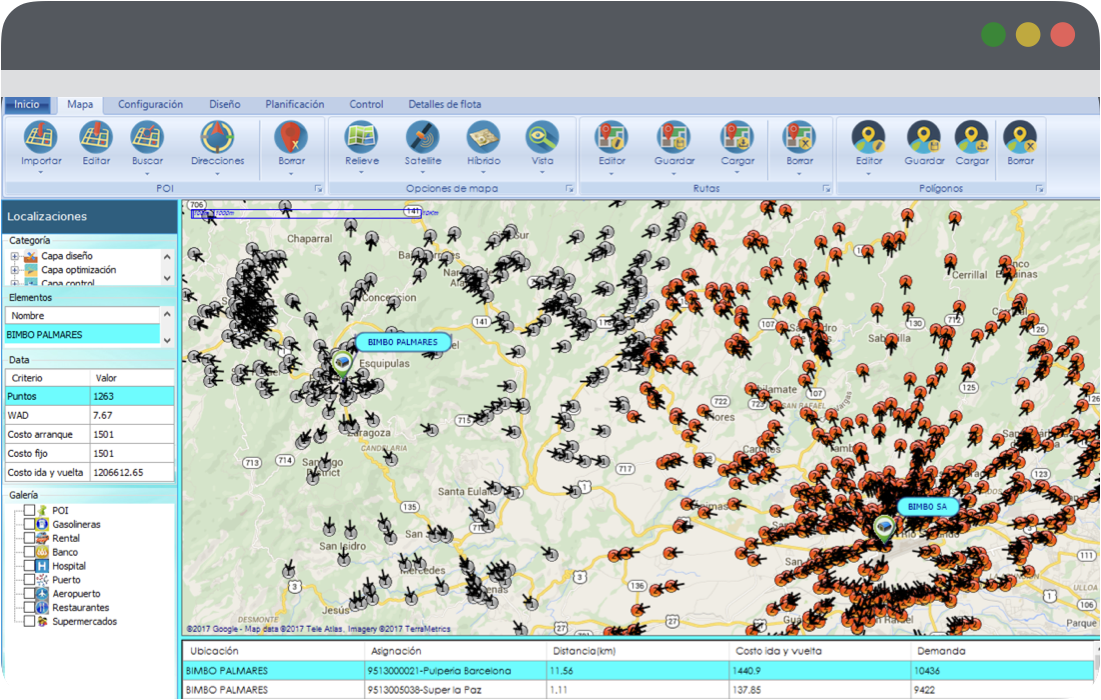Open the Poligonos Editor tool
Viewport: 1101px width, 700px height.
[x=869, y=138]
